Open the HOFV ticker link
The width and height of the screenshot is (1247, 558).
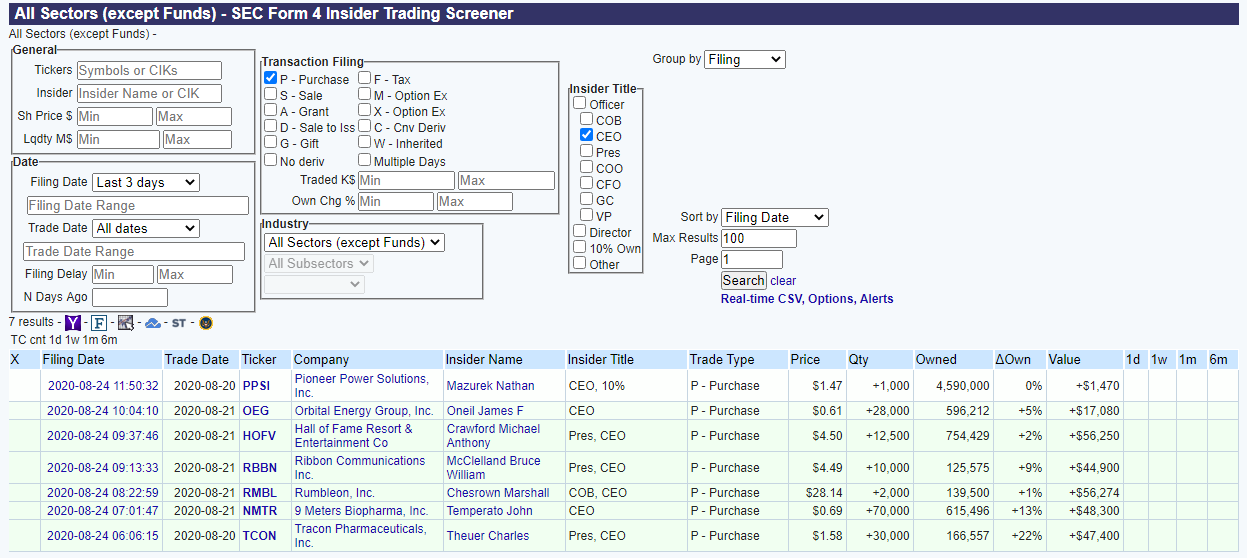pyautogui.click(x=258, y=435)
